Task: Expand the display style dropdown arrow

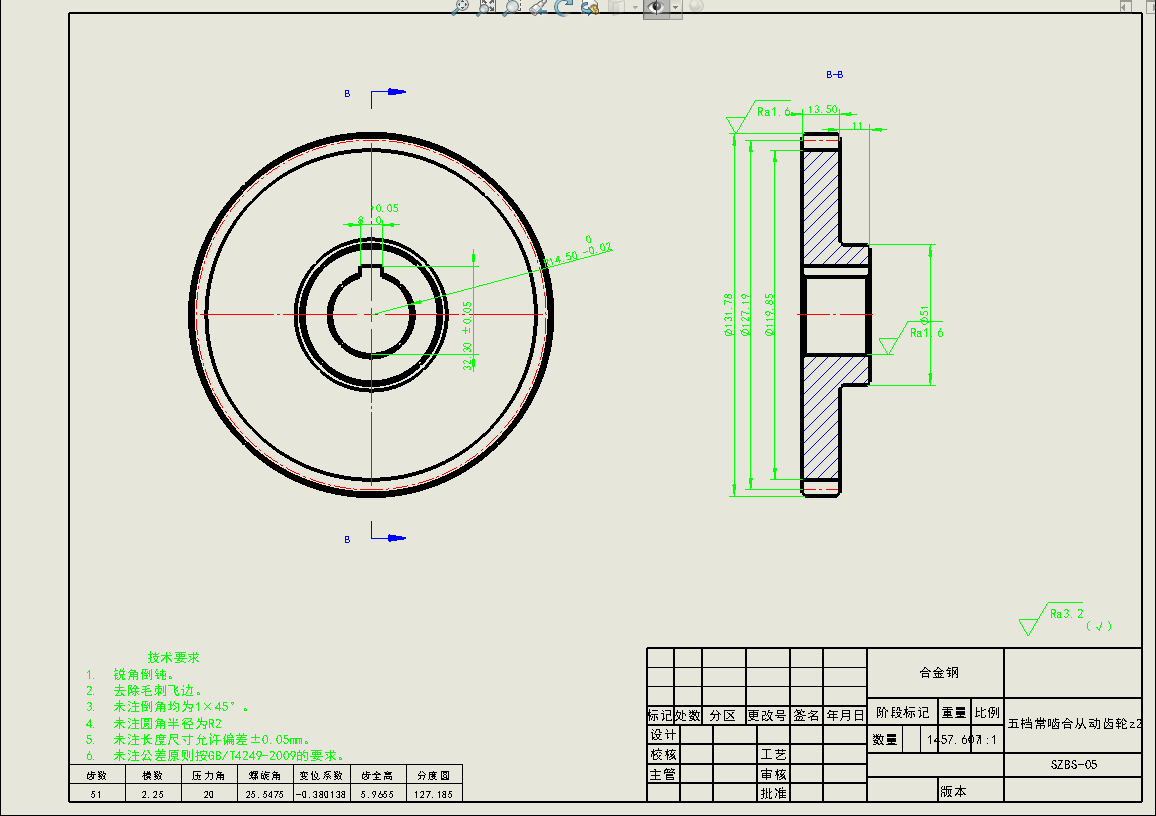Action: (x=634, y=6)
